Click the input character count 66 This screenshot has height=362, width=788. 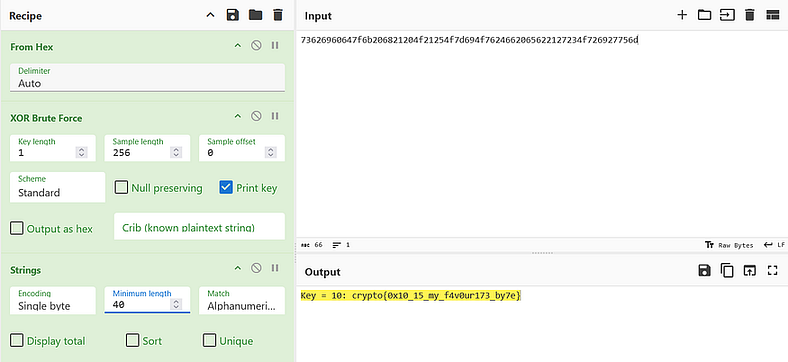[312, 245]
